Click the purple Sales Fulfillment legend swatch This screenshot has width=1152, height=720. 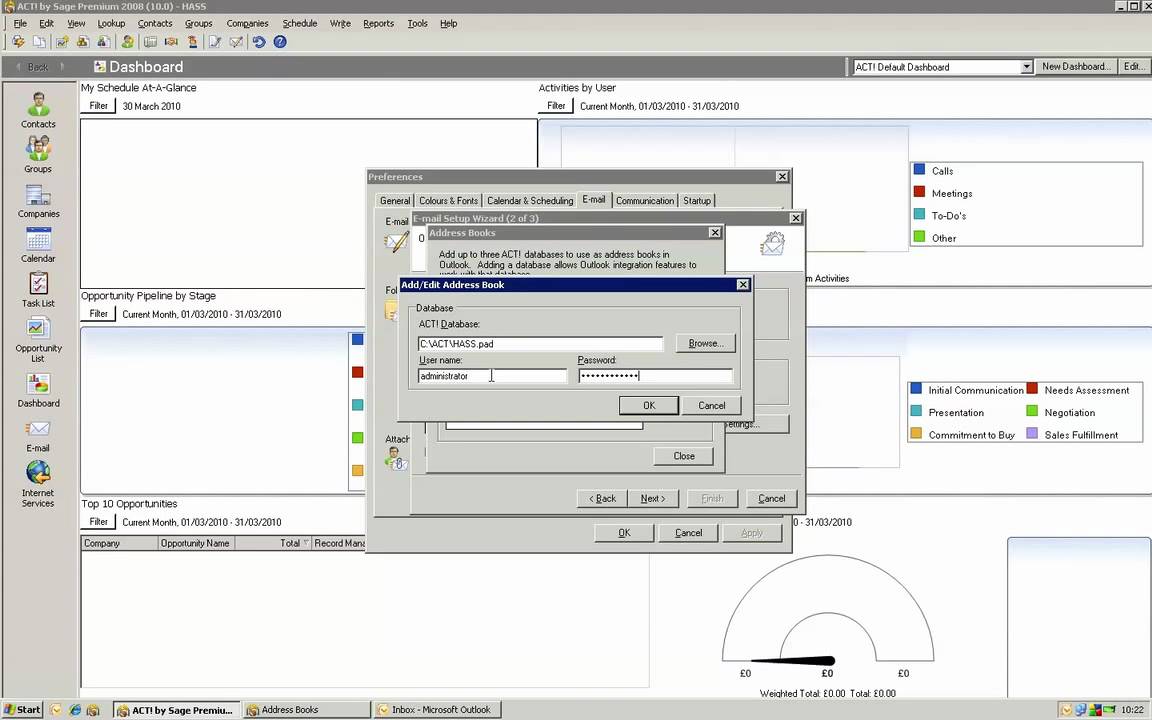point(1032,433)
